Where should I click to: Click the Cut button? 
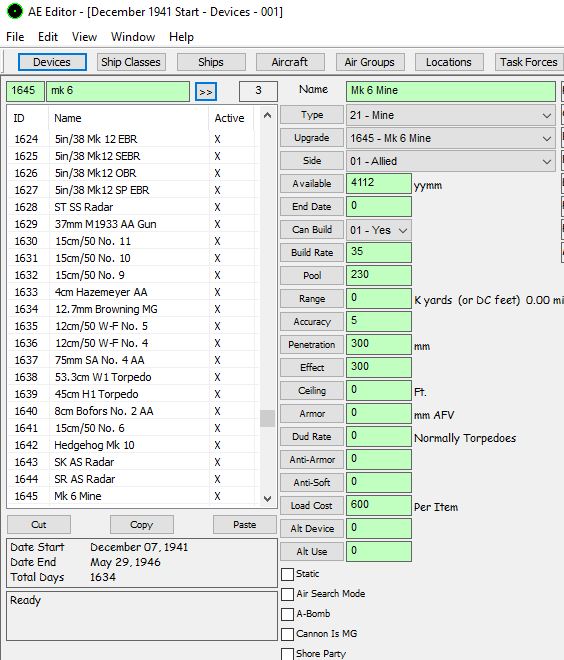click(x=39, y=524)
